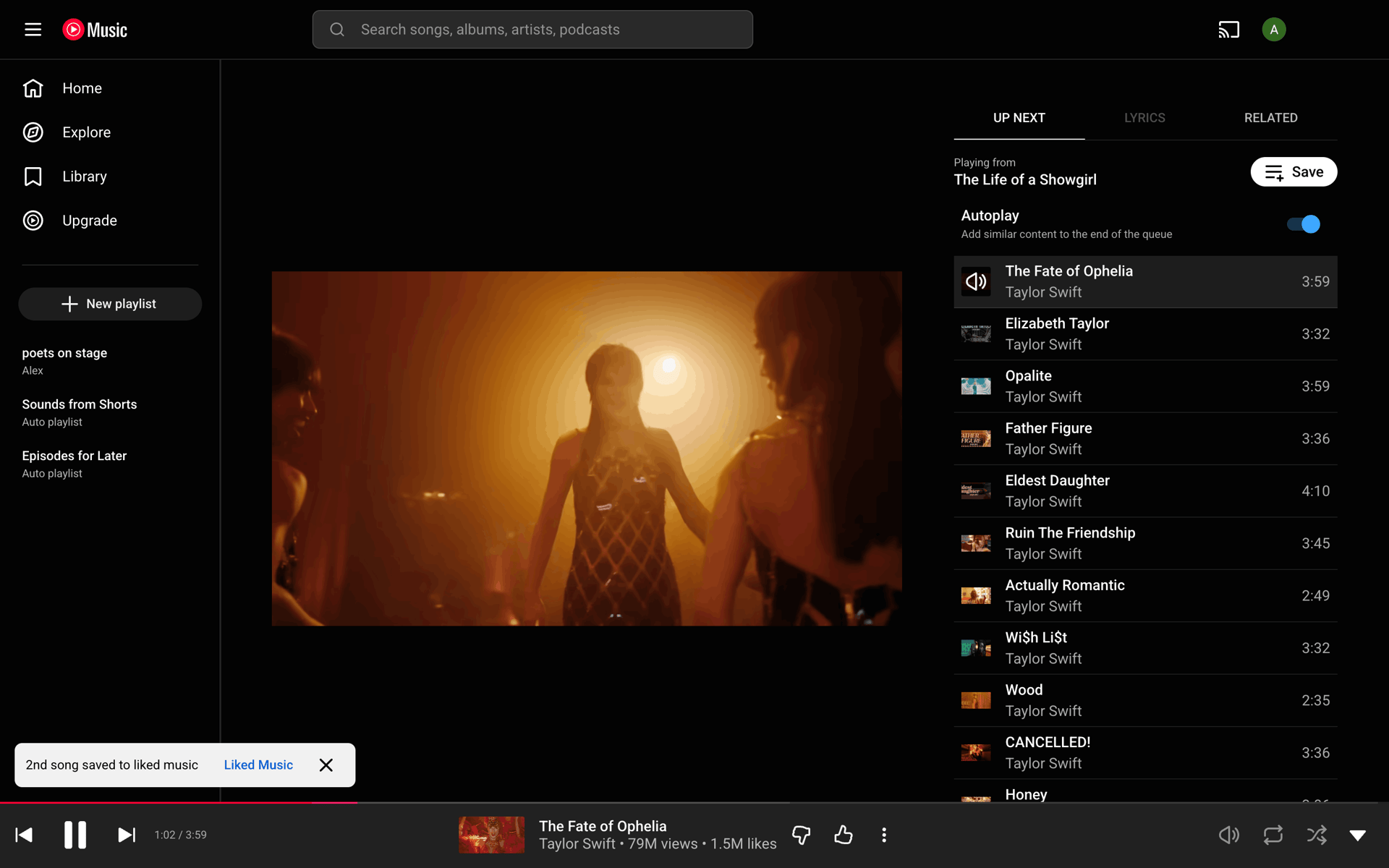Toggle the Autoplay switch
Viewport: 1389px width, 868px height.
coord(1304,224)
